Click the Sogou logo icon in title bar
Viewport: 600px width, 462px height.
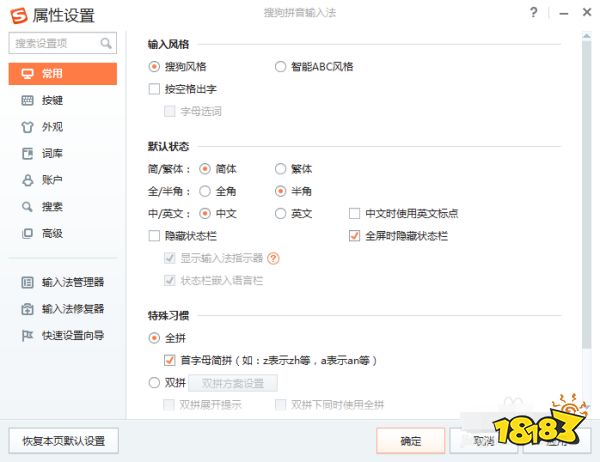pyautogui.click(x=19, y=16)
